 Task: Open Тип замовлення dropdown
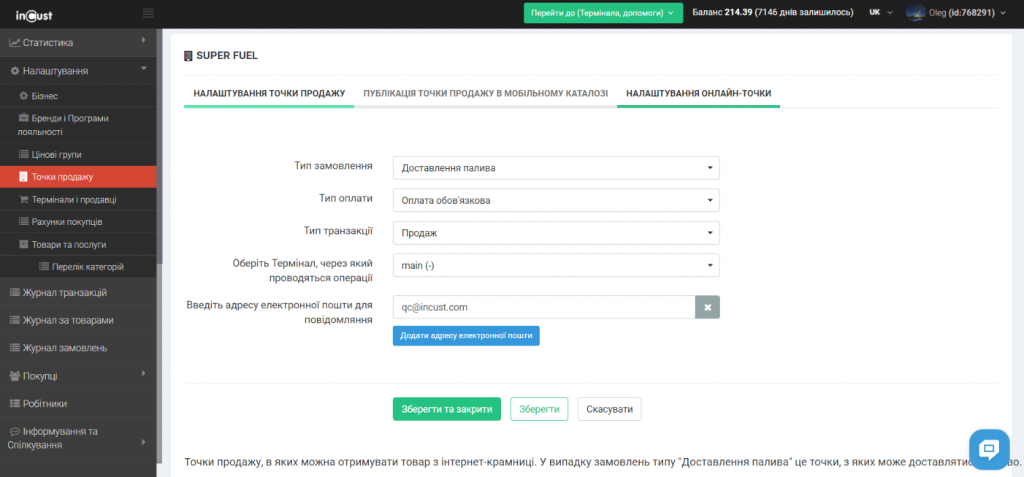coord(555,168)
